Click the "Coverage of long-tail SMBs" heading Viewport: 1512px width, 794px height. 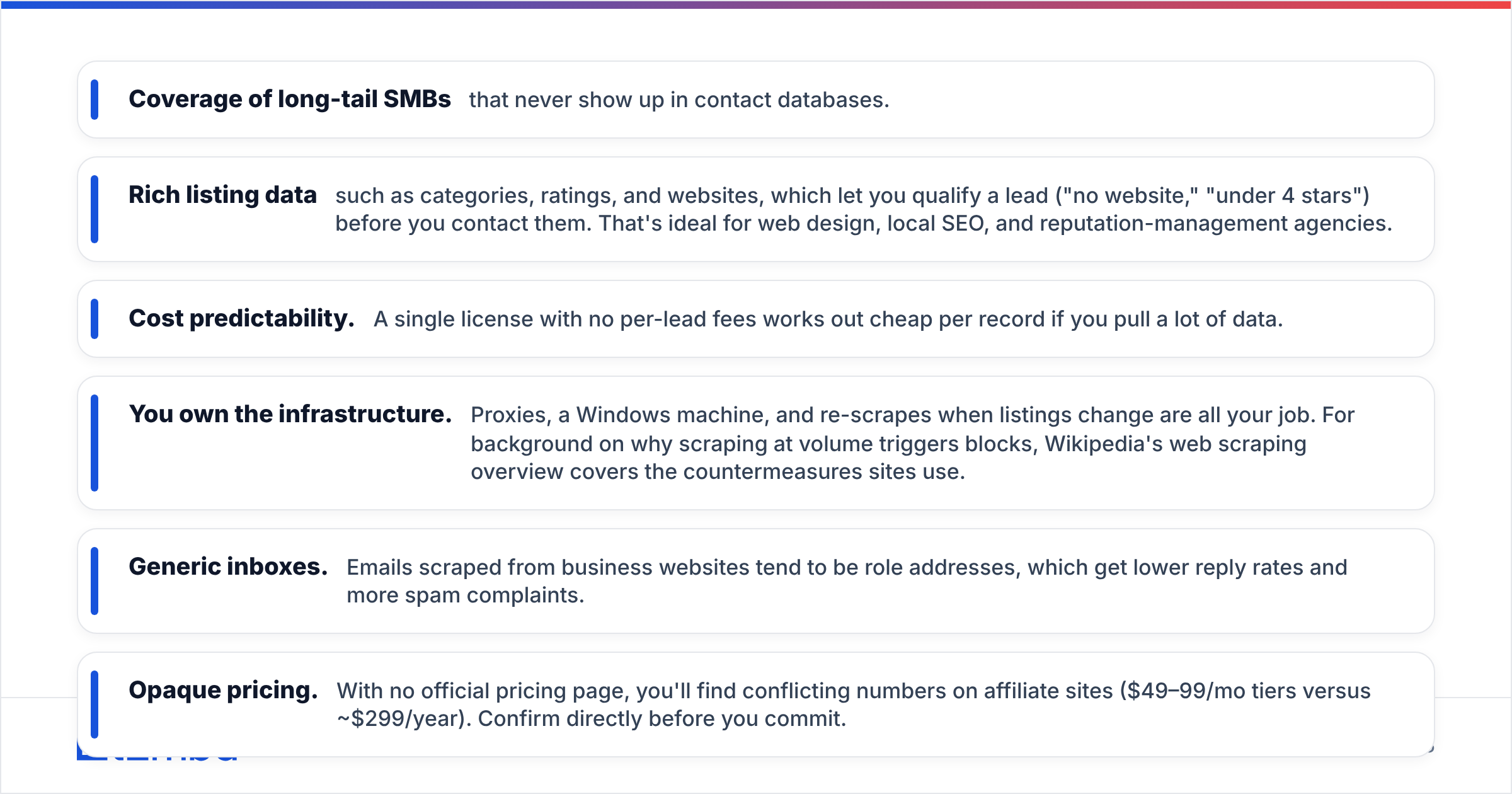pos(290,99)
